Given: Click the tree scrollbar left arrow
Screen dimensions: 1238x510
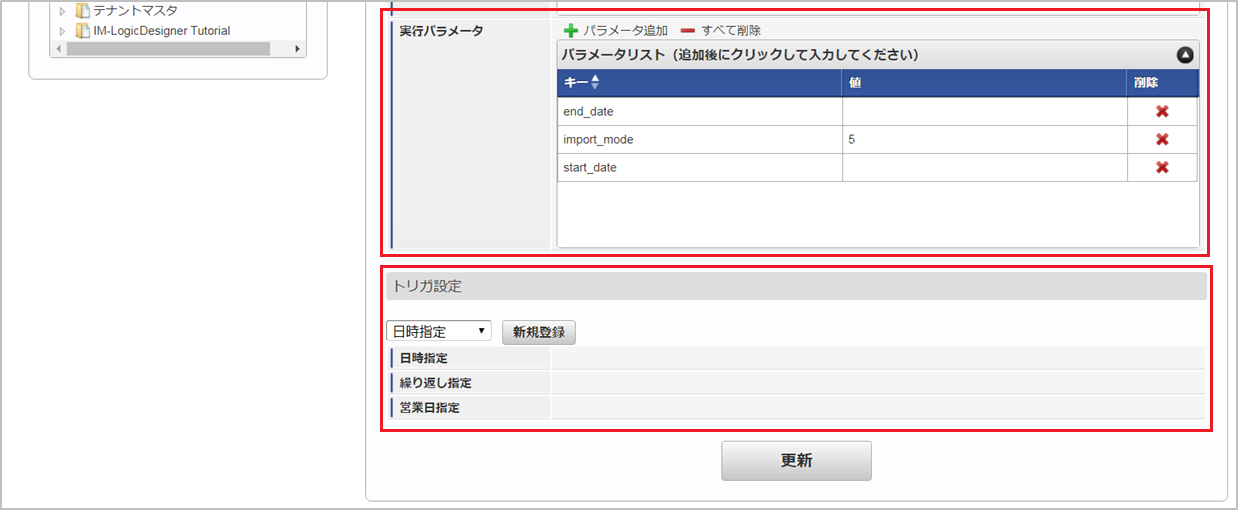Looking at the screenshot, I should (x=57, y=48).
